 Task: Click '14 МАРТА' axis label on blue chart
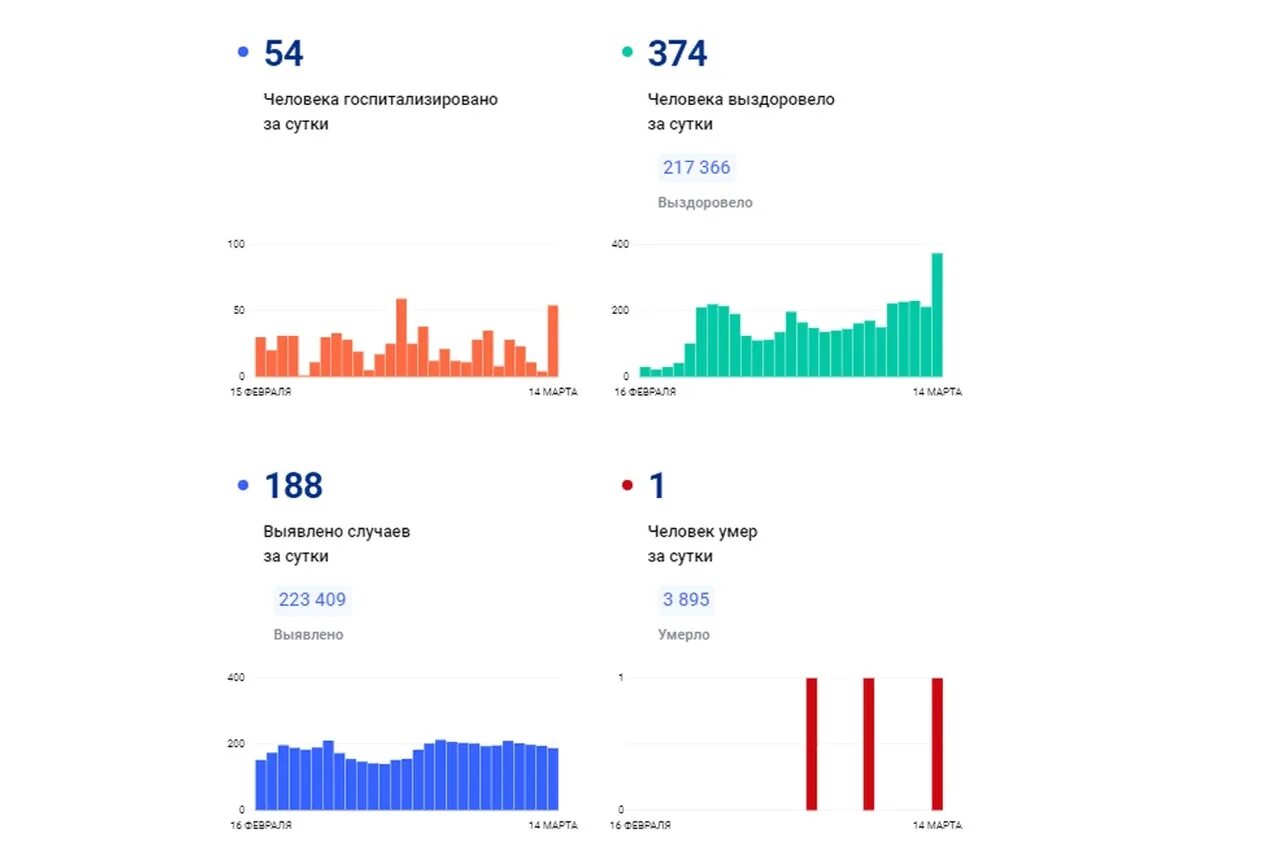point(553,825)
